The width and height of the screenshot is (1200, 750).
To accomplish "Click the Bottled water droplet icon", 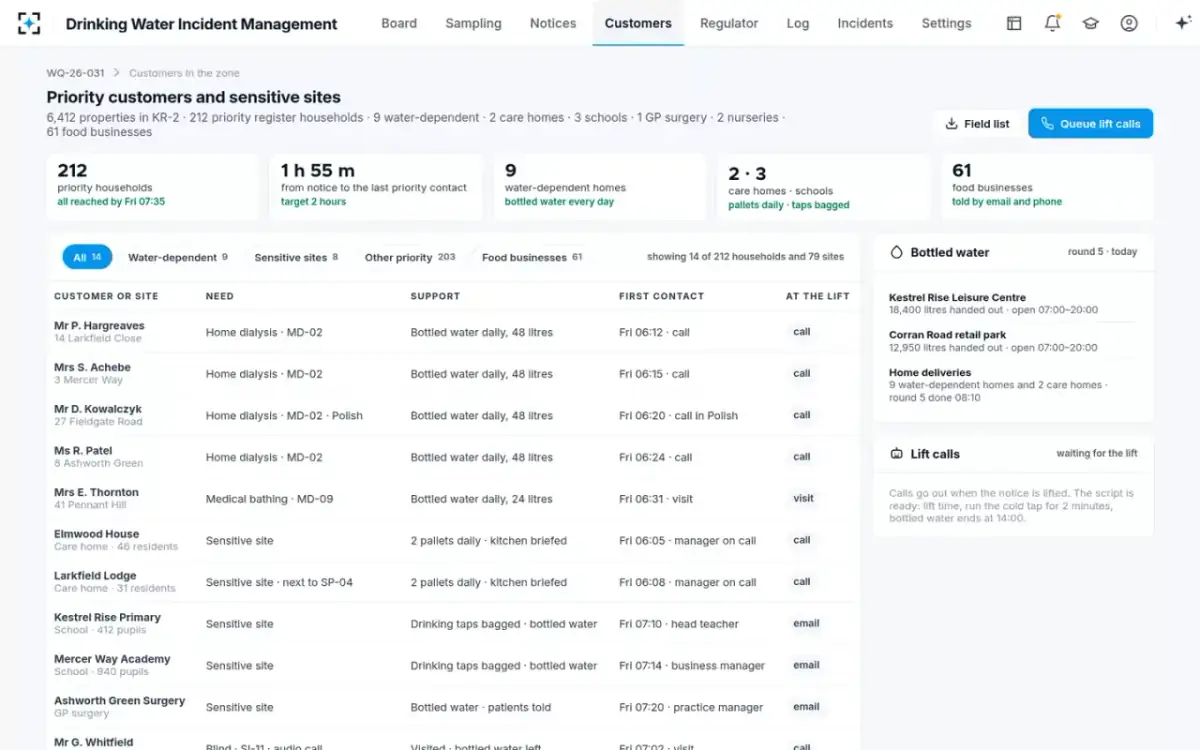I will click(x=896, y=253).
